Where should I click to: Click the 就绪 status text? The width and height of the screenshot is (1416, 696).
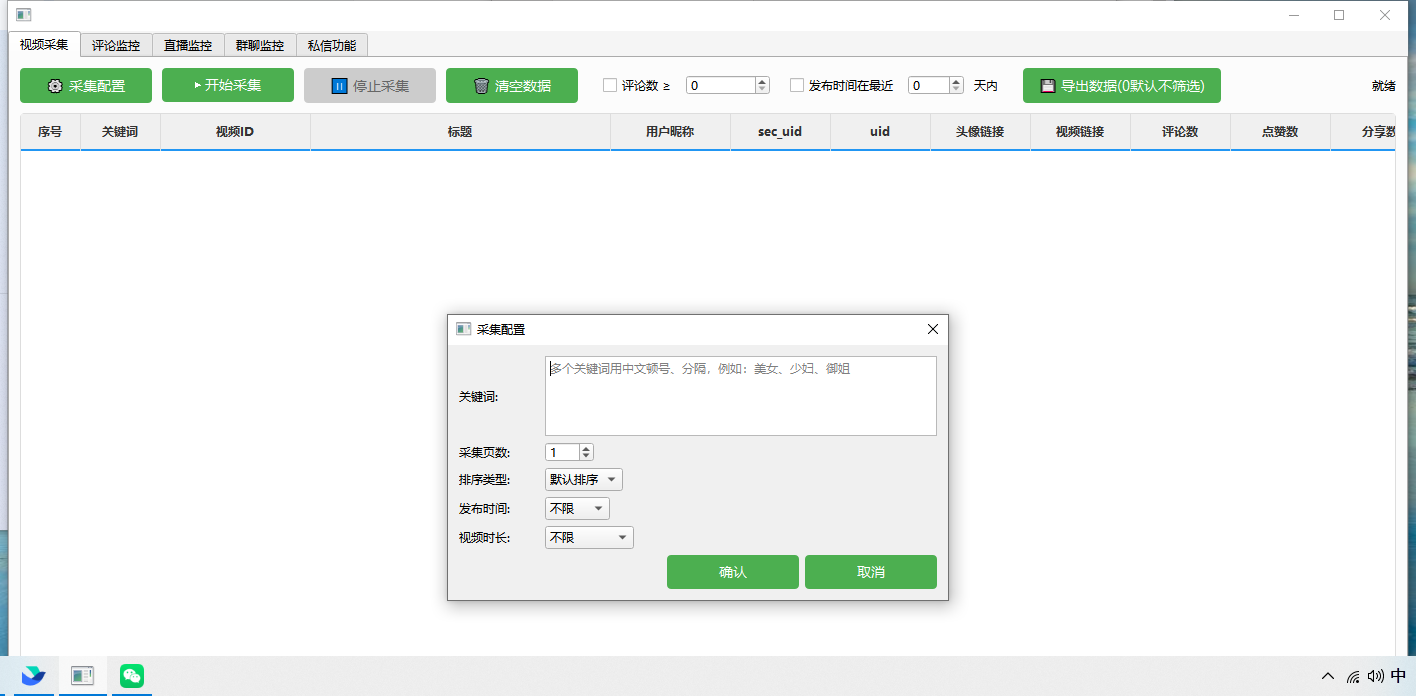click(x=1383, y=86)
